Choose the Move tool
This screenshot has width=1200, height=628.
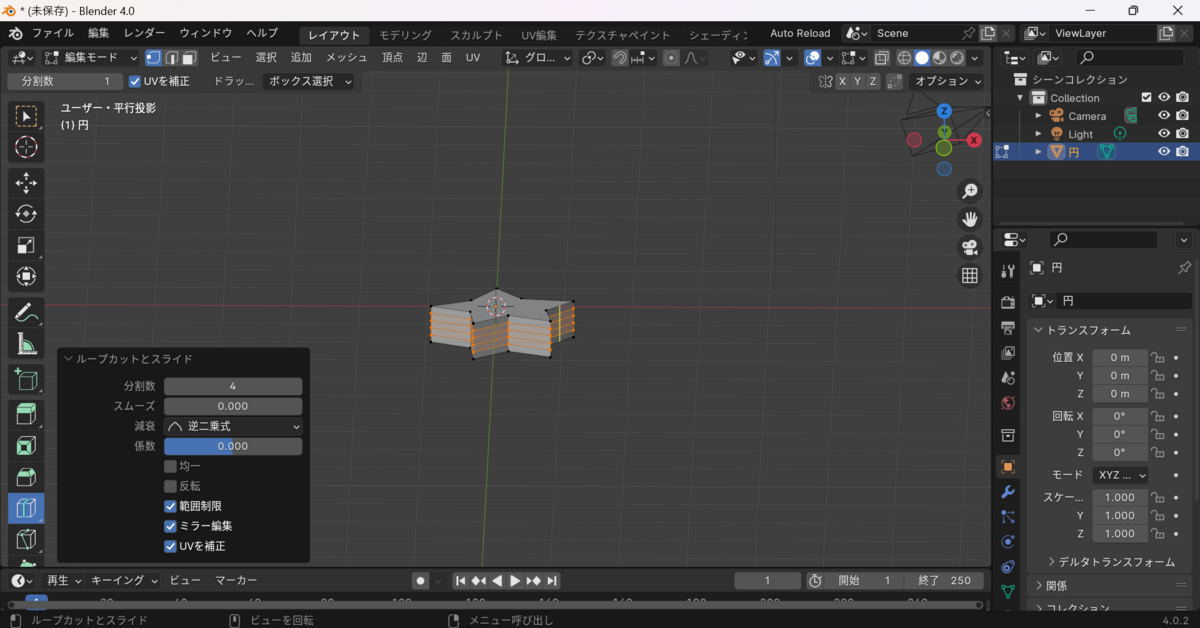[x=26, y=183]
